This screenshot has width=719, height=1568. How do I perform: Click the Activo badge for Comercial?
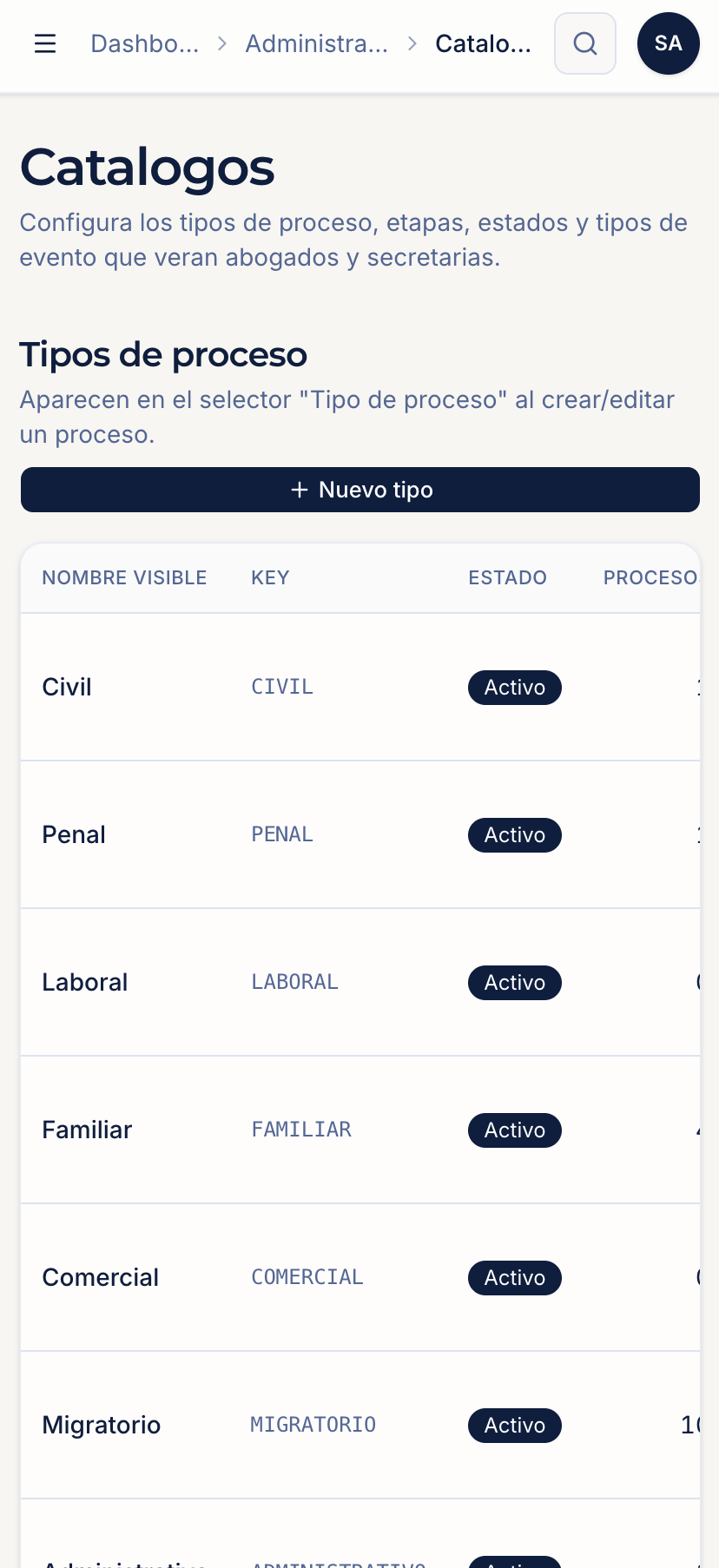(515, 1278)
